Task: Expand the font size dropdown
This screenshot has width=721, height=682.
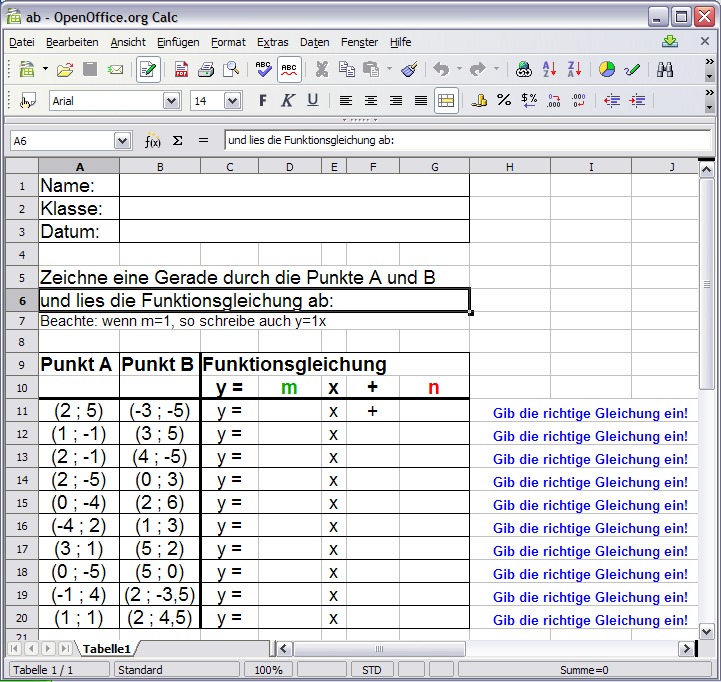Action: (232, 101)
